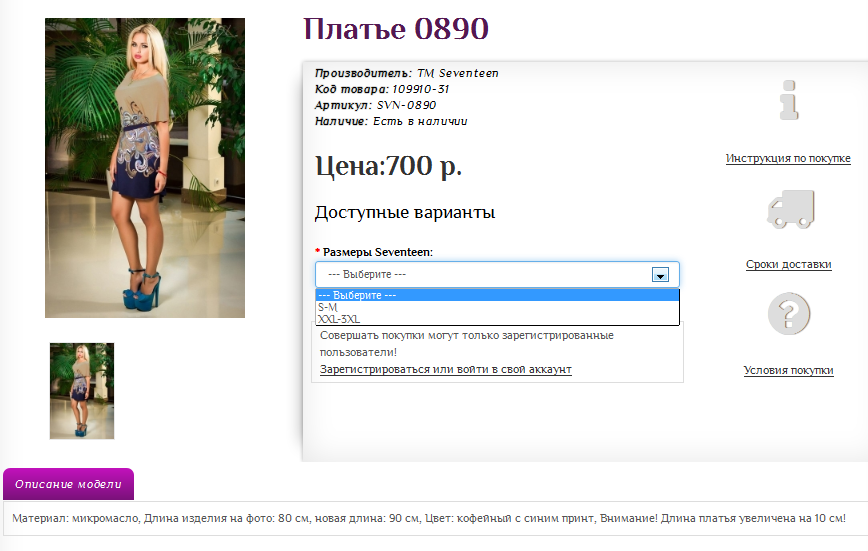Click the info 'i' icon
This screenshot has height=551, width=868.
pyautogui.click(x=789, y=100)
